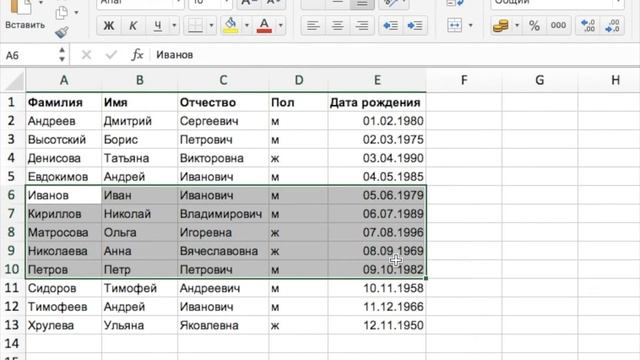
Task: Cancel entry with the X icon
Action: pyautogui.click(x=86, y=55)
